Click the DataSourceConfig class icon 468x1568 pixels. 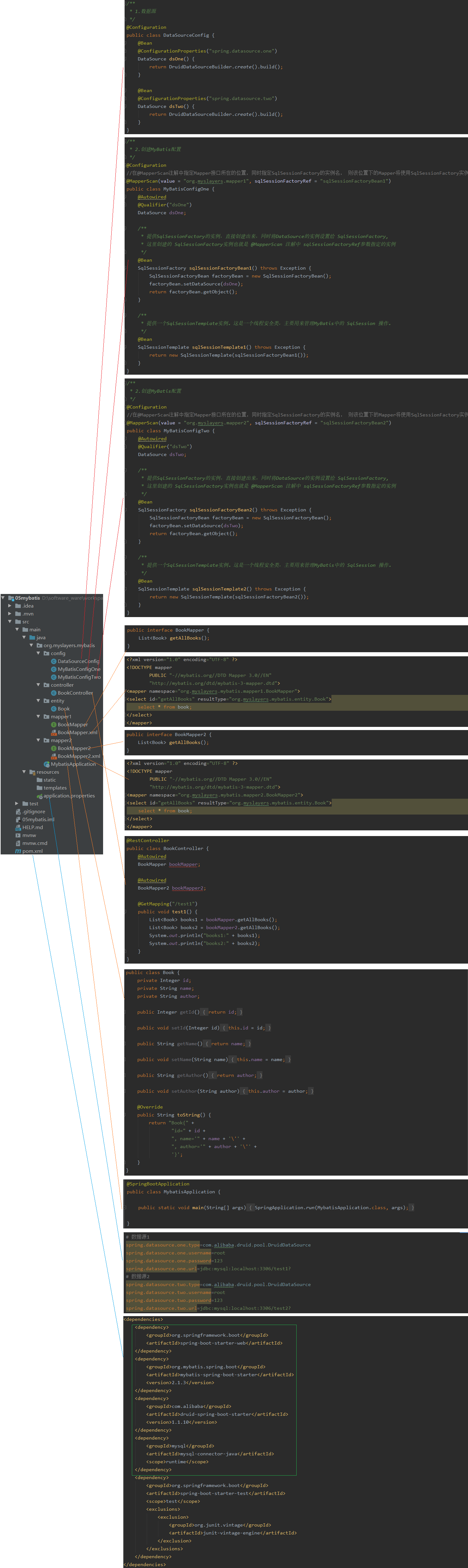tap(53, 661)
